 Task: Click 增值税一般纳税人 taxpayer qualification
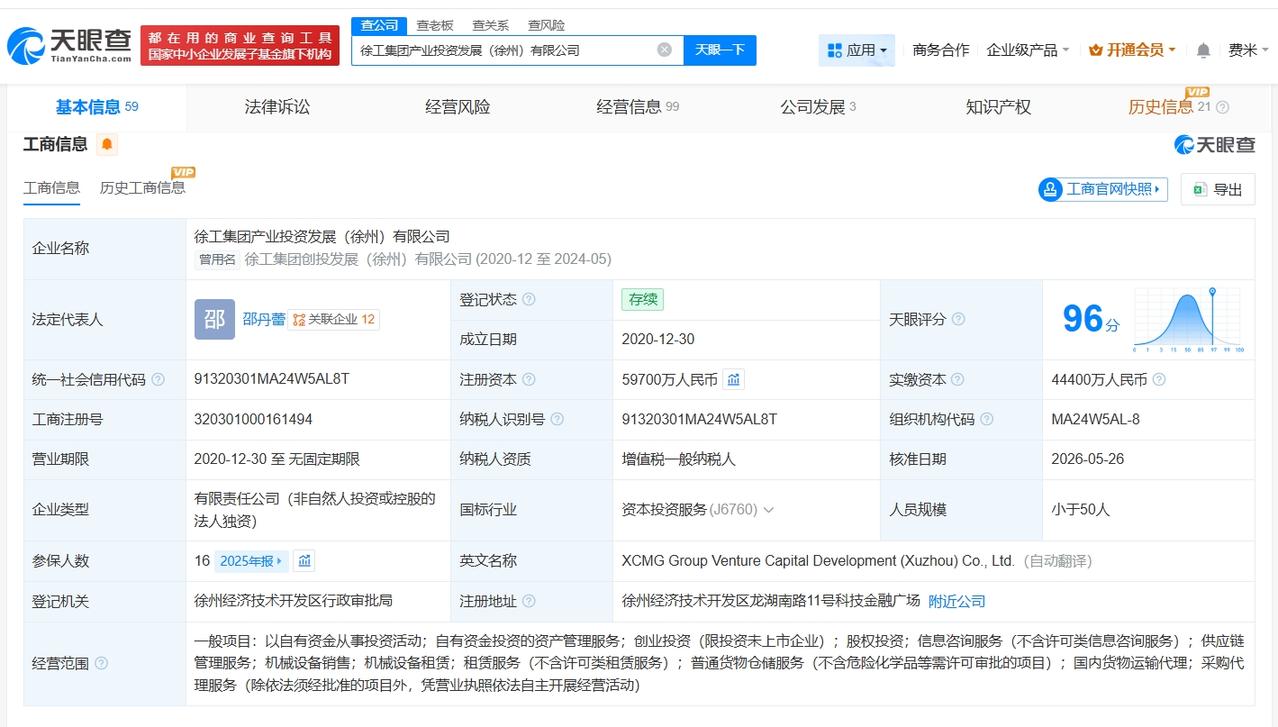[678, 459]
